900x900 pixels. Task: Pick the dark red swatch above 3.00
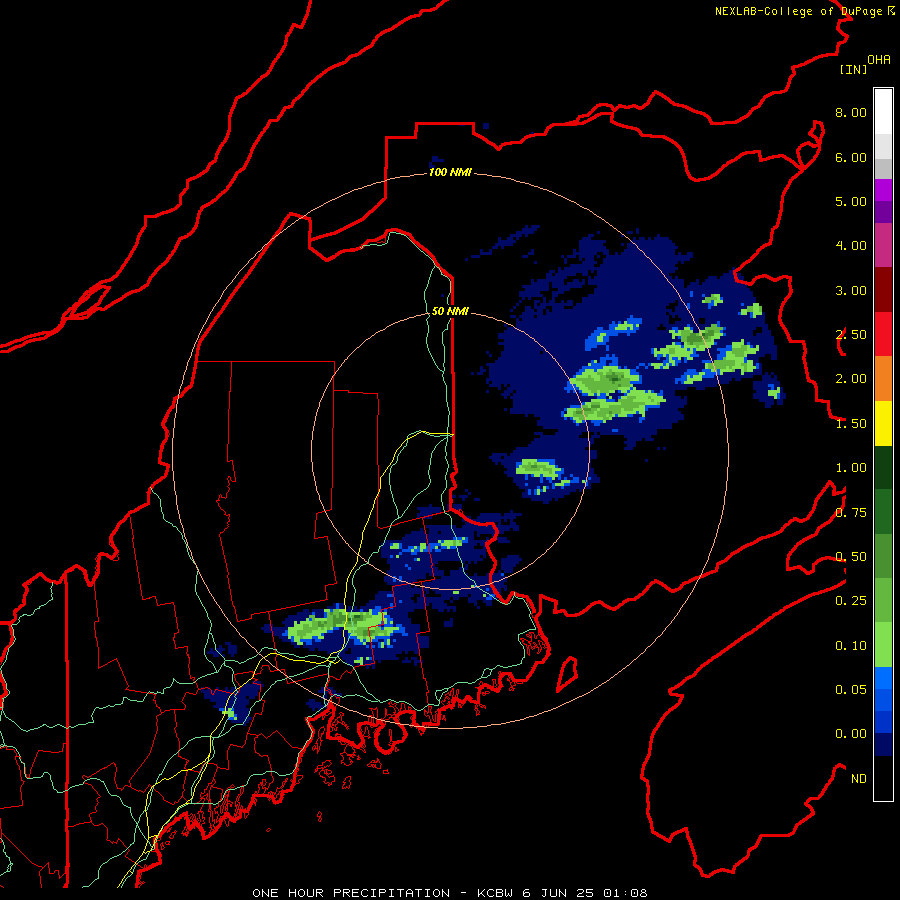[883, 290]
